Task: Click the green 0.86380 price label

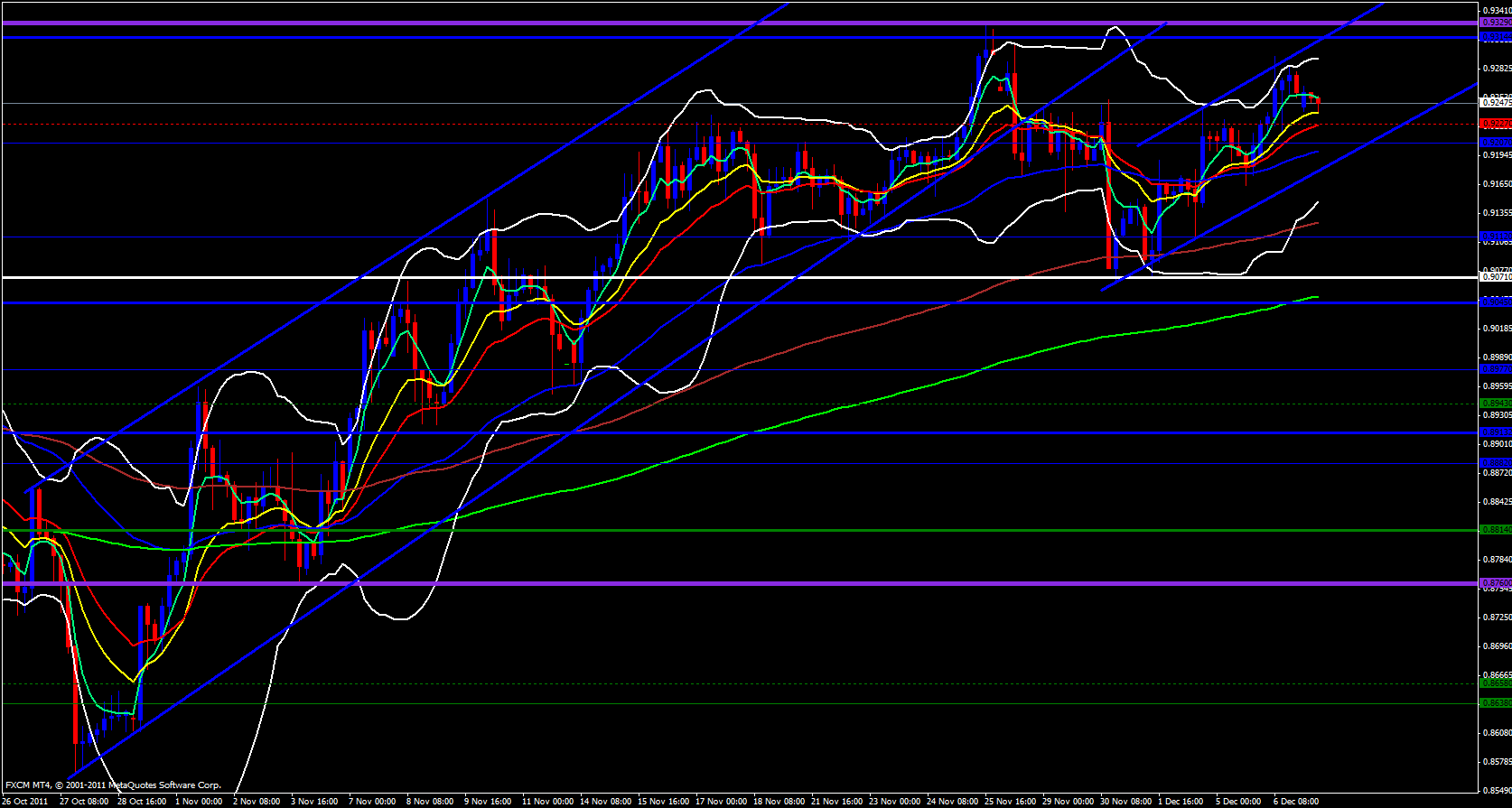Action: pyautogui.click(x=1495, y=702)
